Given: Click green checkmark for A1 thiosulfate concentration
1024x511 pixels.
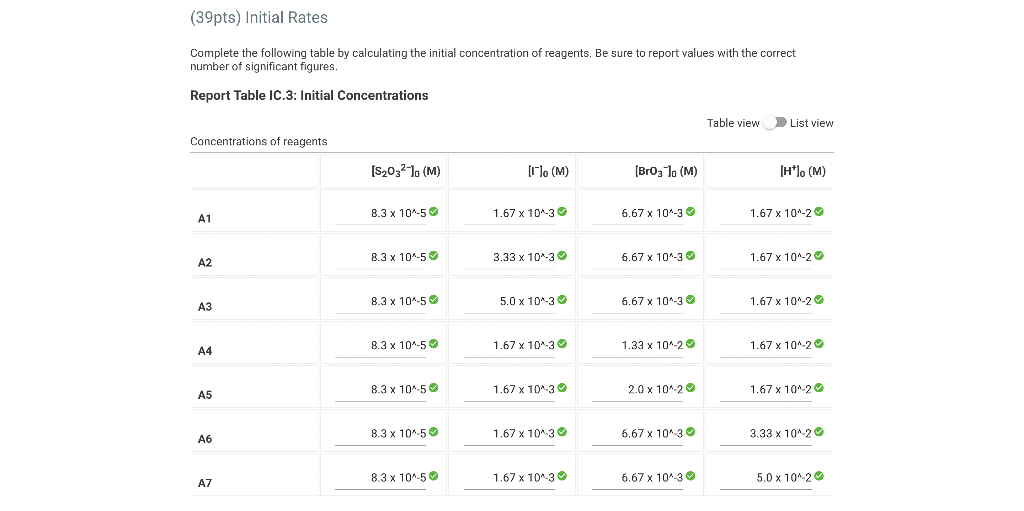Looking at the screenshot, I should coord(434,212).
